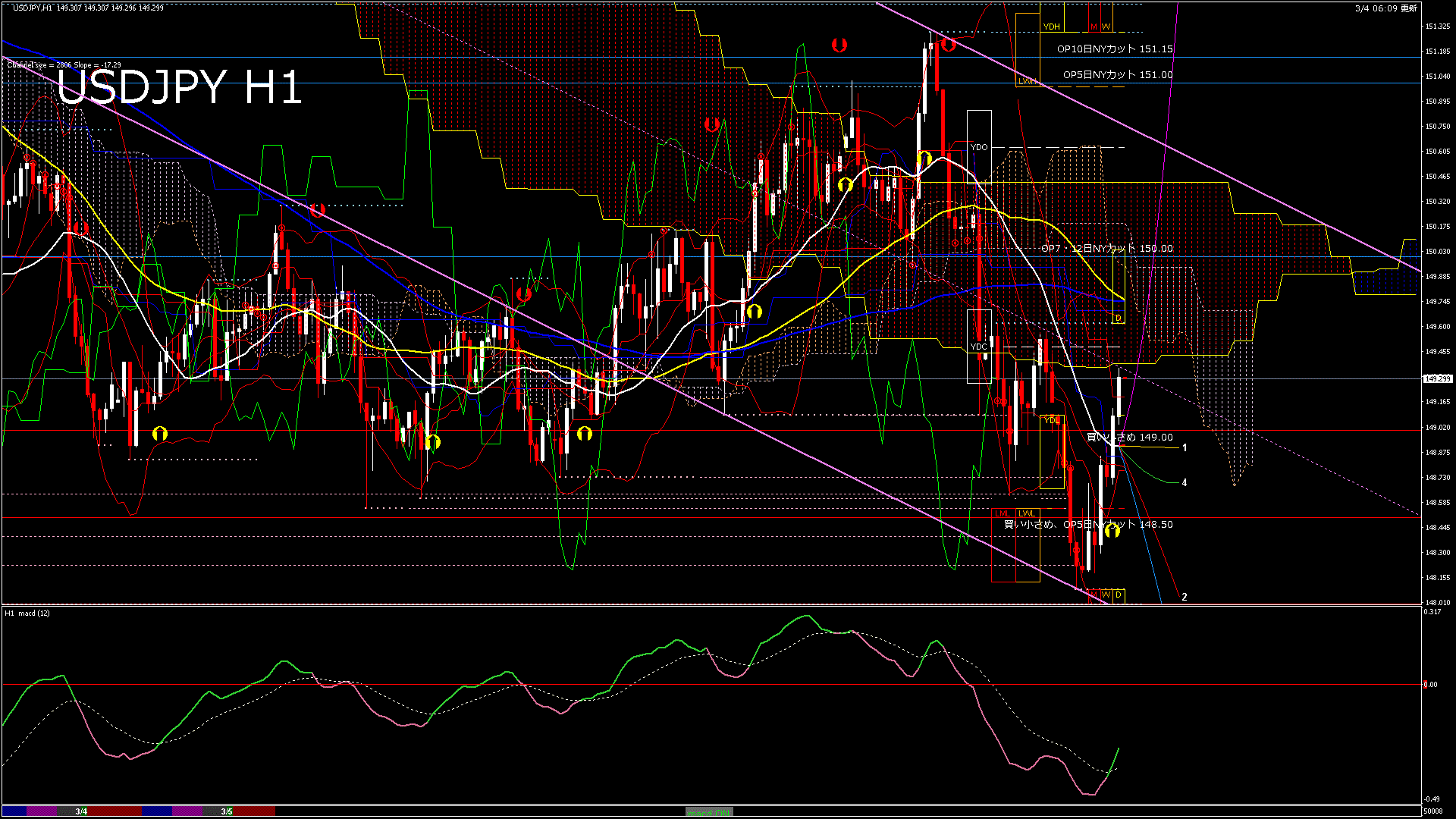Viewport: 1456px width, 819px height.
Task: Select the OP10日NYカット 151.15 label
Action: (1114, 49)
